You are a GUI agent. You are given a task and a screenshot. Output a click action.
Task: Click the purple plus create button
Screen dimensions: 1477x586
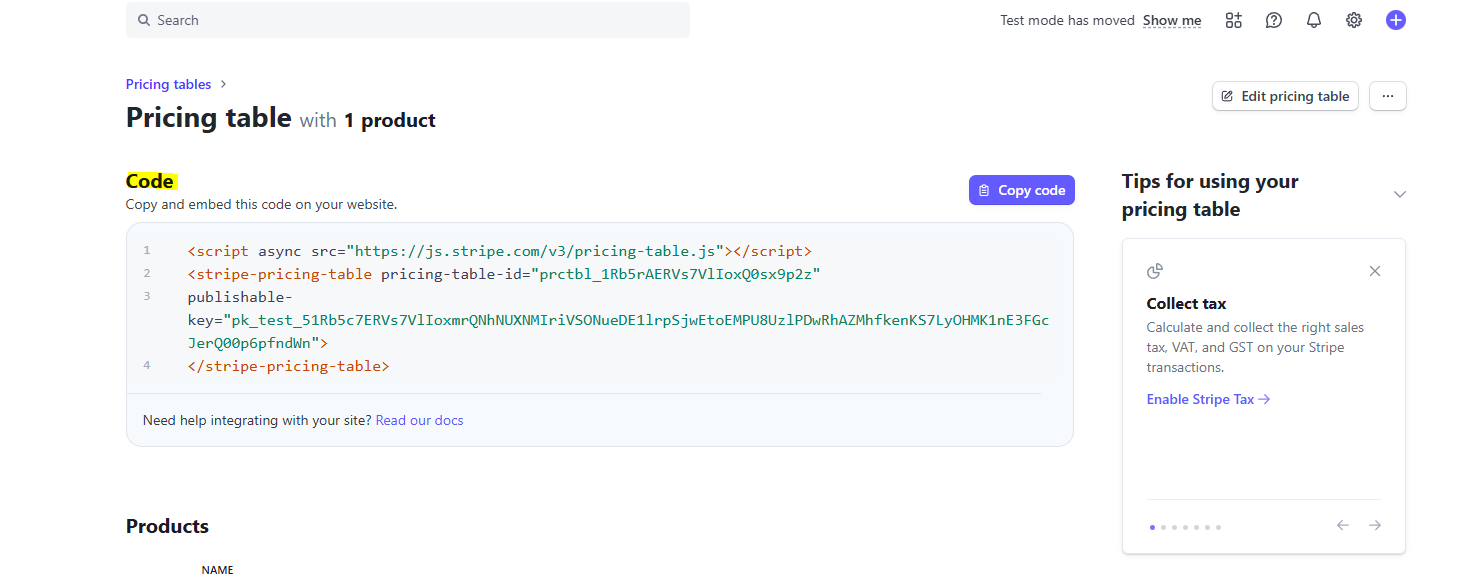pos(1396,20)
